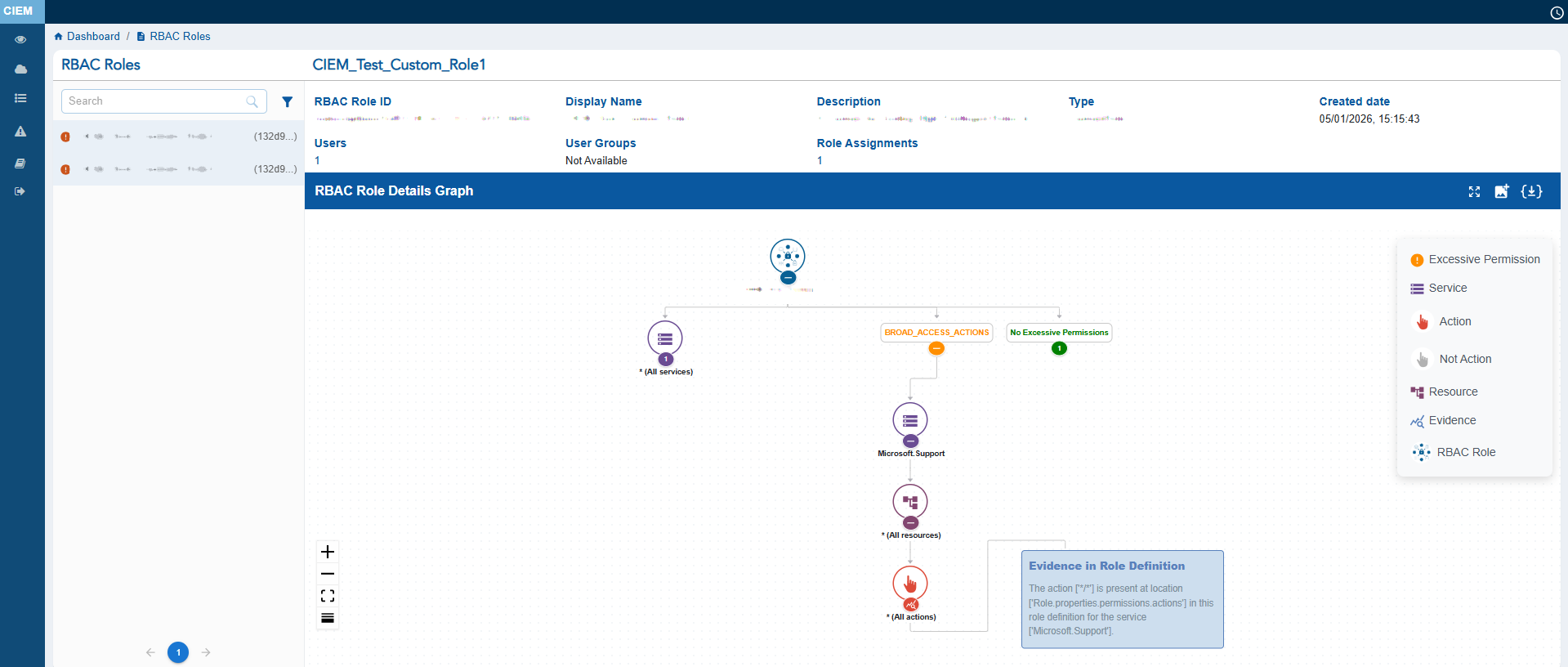Image resolution: width=1568 pixels, height=667 pixels.
Task: Toggle the graph legend button
Action: [328, 618]
